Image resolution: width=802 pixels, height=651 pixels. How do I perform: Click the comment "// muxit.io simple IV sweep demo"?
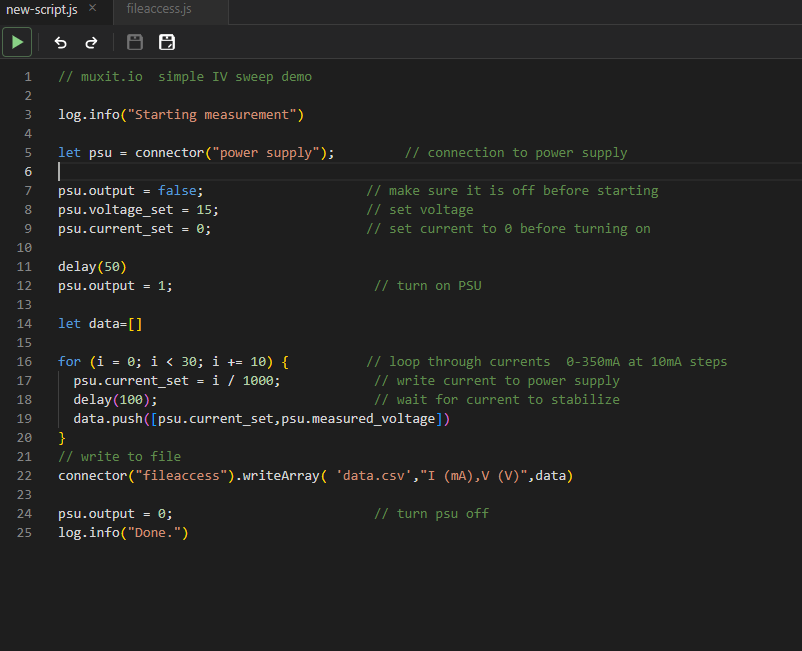pyautogui.click(x=185, y=77)
